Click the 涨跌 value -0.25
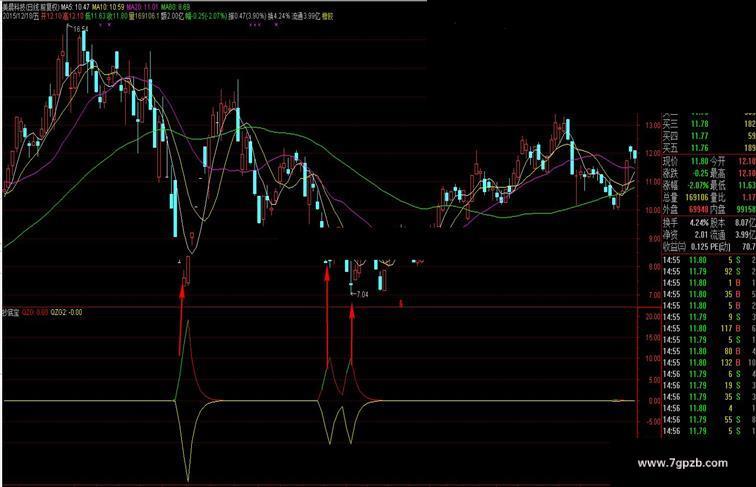 pos(701,173)
